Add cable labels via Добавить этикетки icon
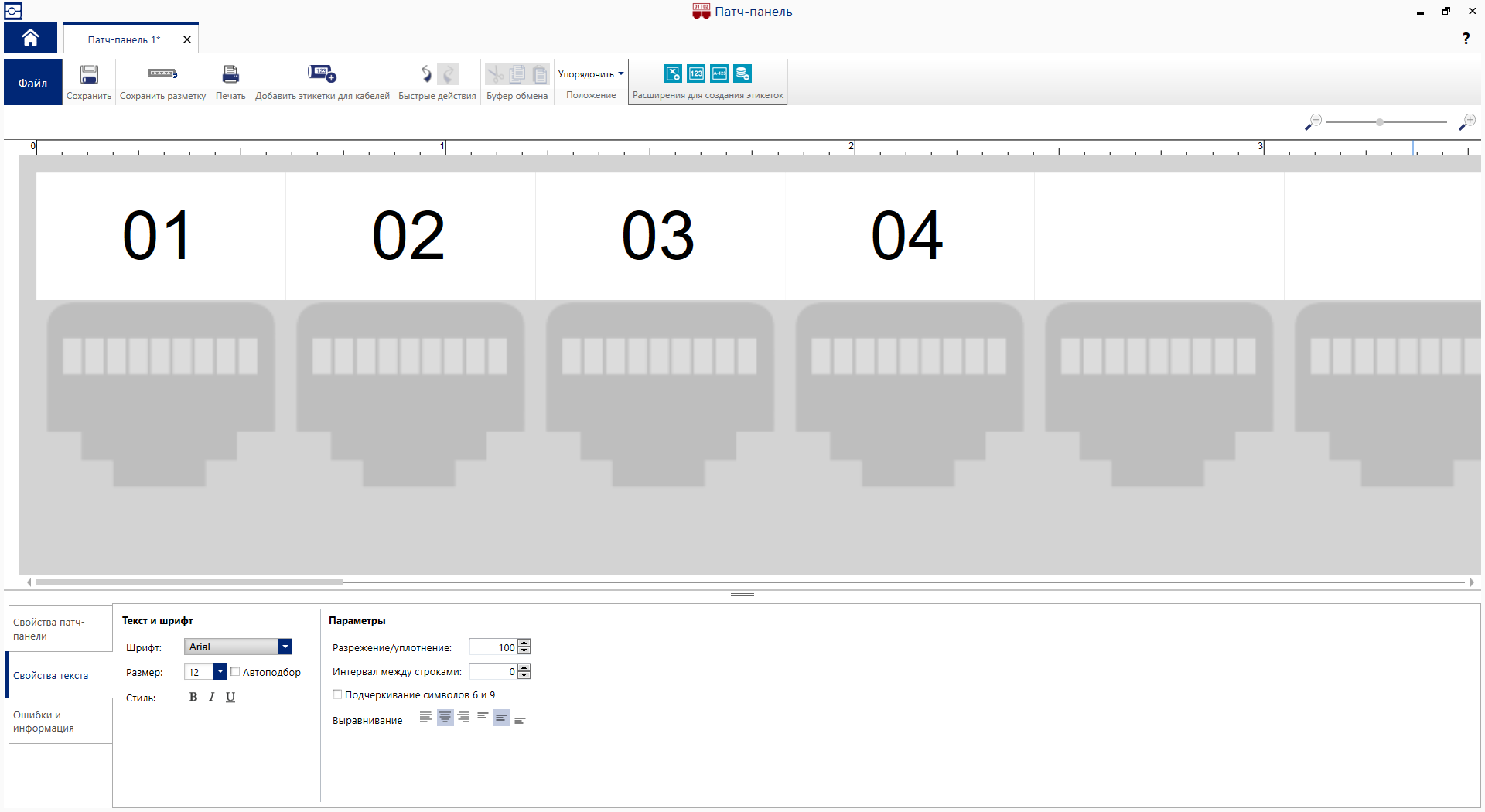The width and height of the screenshot is (1485, 812). [x=322, y=74]
